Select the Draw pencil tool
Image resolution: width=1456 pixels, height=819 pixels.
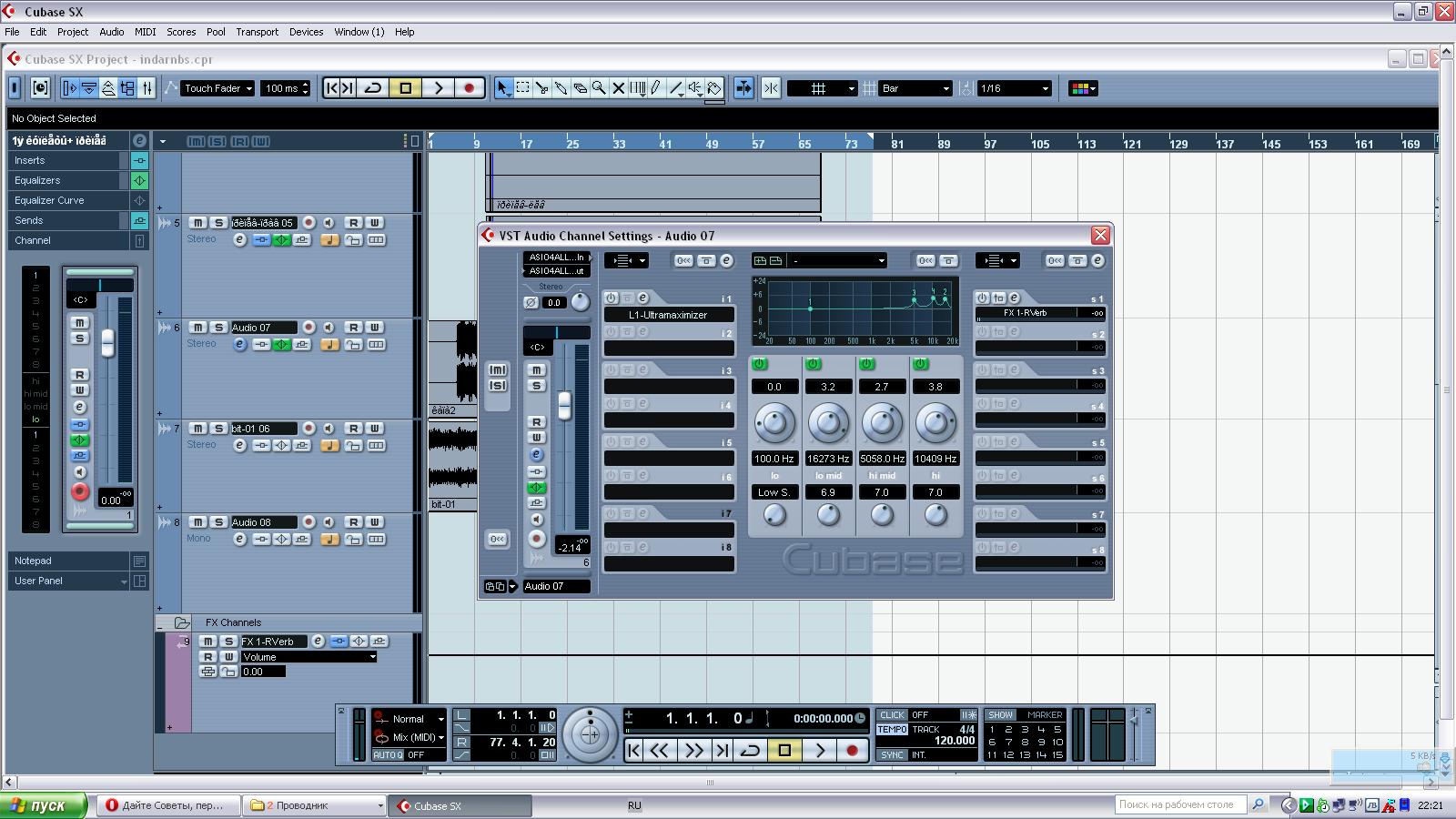point(655,88)
